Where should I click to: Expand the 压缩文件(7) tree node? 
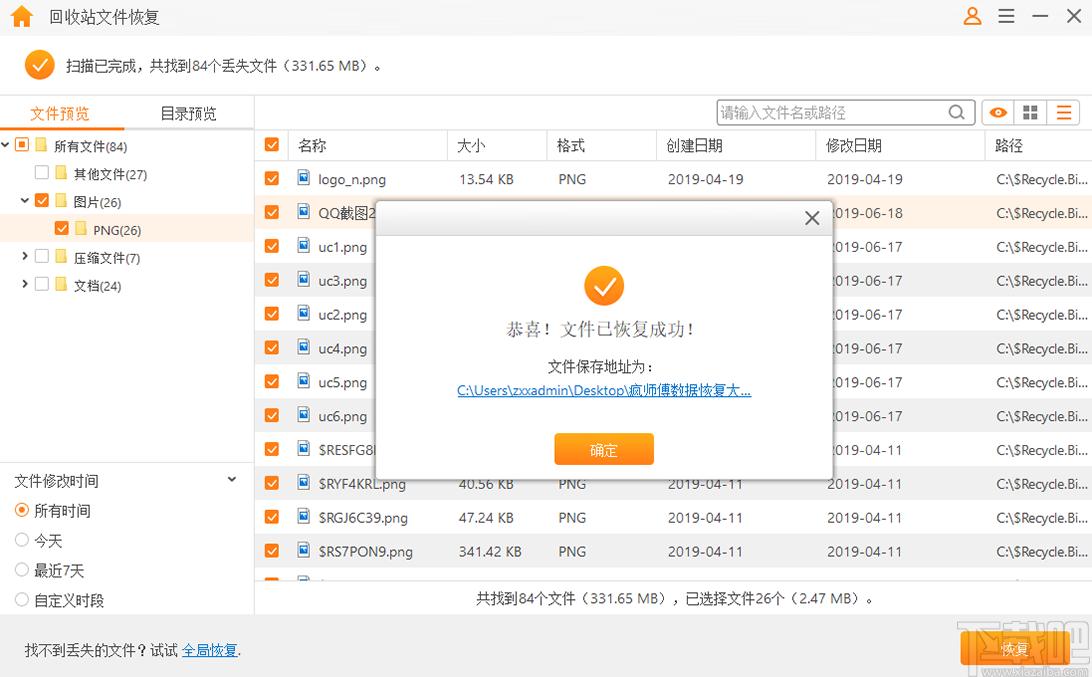coord(24,256)
